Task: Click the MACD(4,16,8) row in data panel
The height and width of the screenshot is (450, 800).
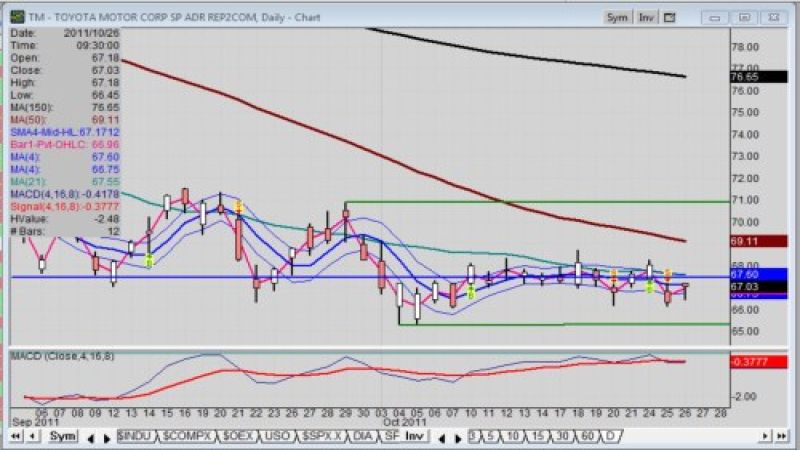Action: tap(65, 194)
